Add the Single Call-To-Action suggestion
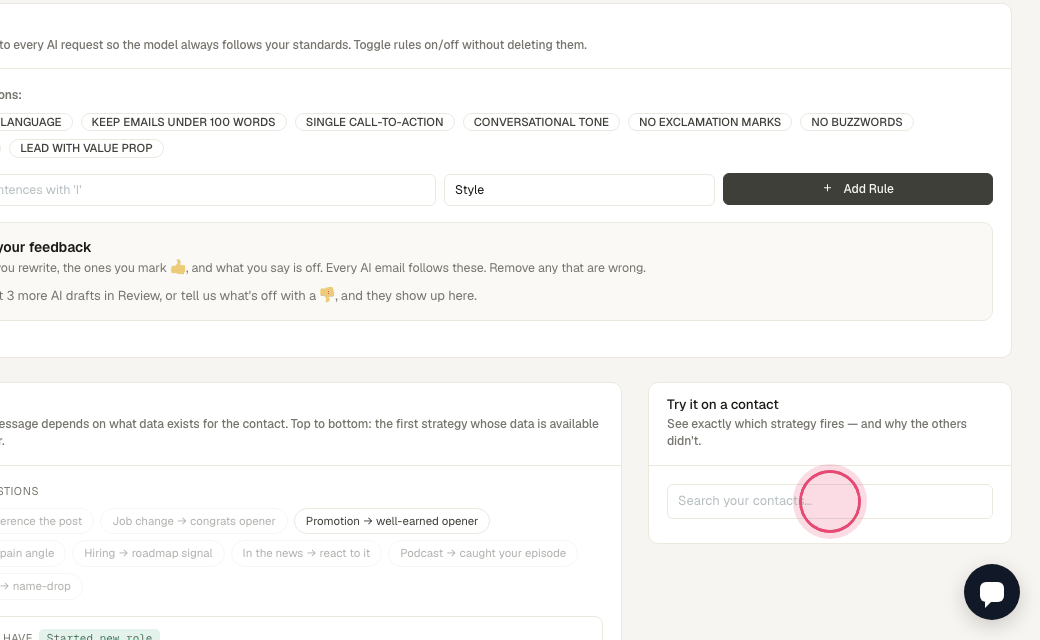This screenshot has width=1040, height=640. pyautogui.click(x=374, y=122)
